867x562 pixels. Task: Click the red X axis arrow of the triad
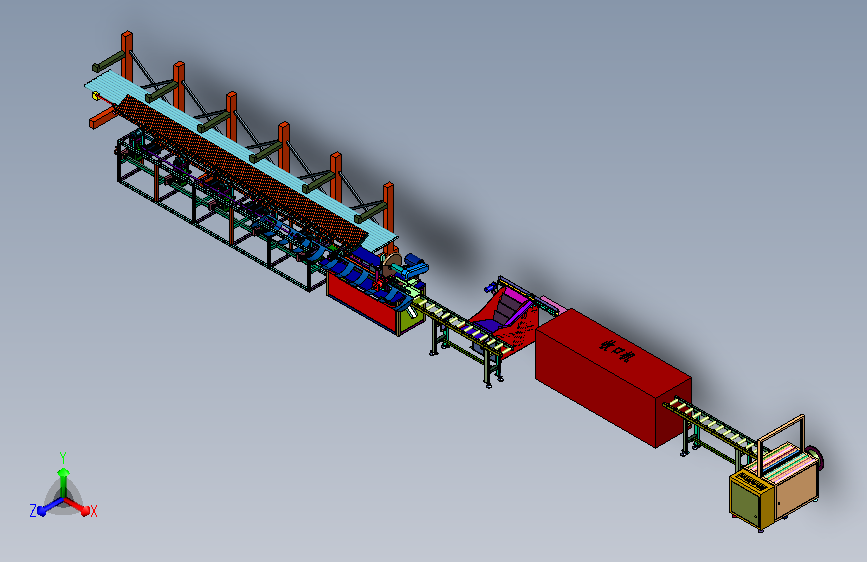click(78, 506)
